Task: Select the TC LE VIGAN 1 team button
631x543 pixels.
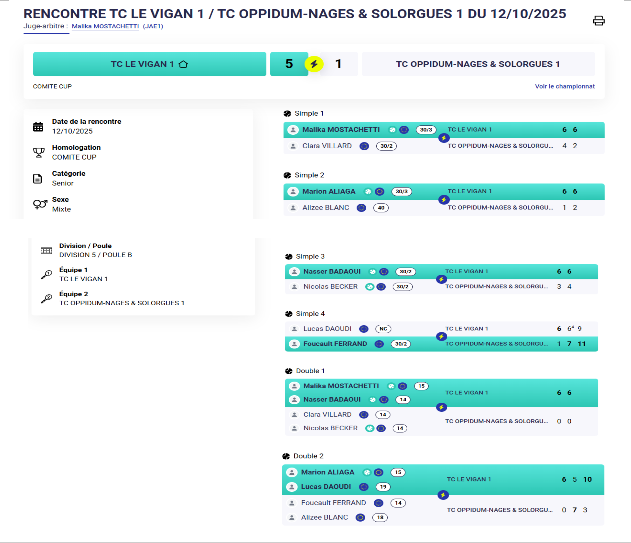Action: pyautogui.click(x=149, y=64)
